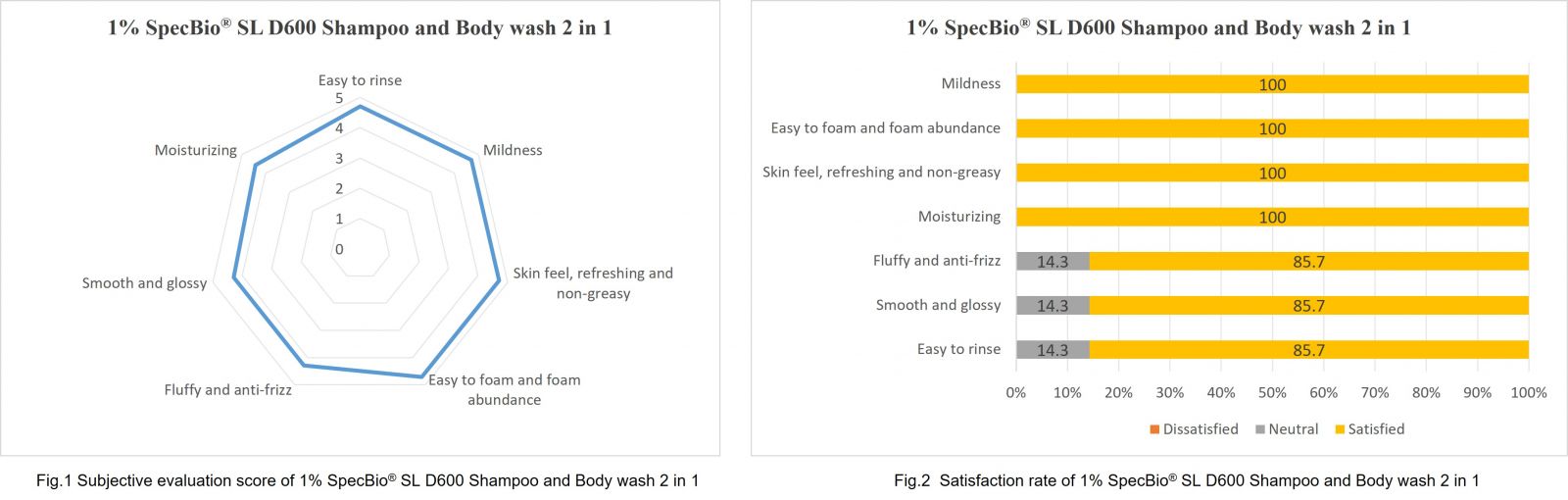Click the 50% tick on the x-axis
Image resolution: width=1568 pixels, height=500 pixels.
[1272, 392]
